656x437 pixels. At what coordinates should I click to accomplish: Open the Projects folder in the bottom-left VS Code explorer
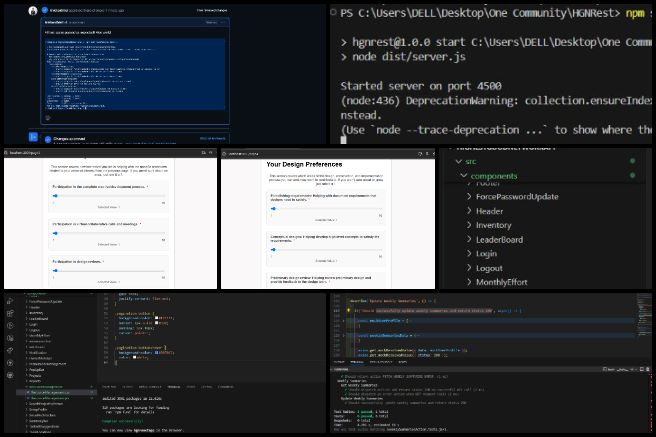[35, 376]
